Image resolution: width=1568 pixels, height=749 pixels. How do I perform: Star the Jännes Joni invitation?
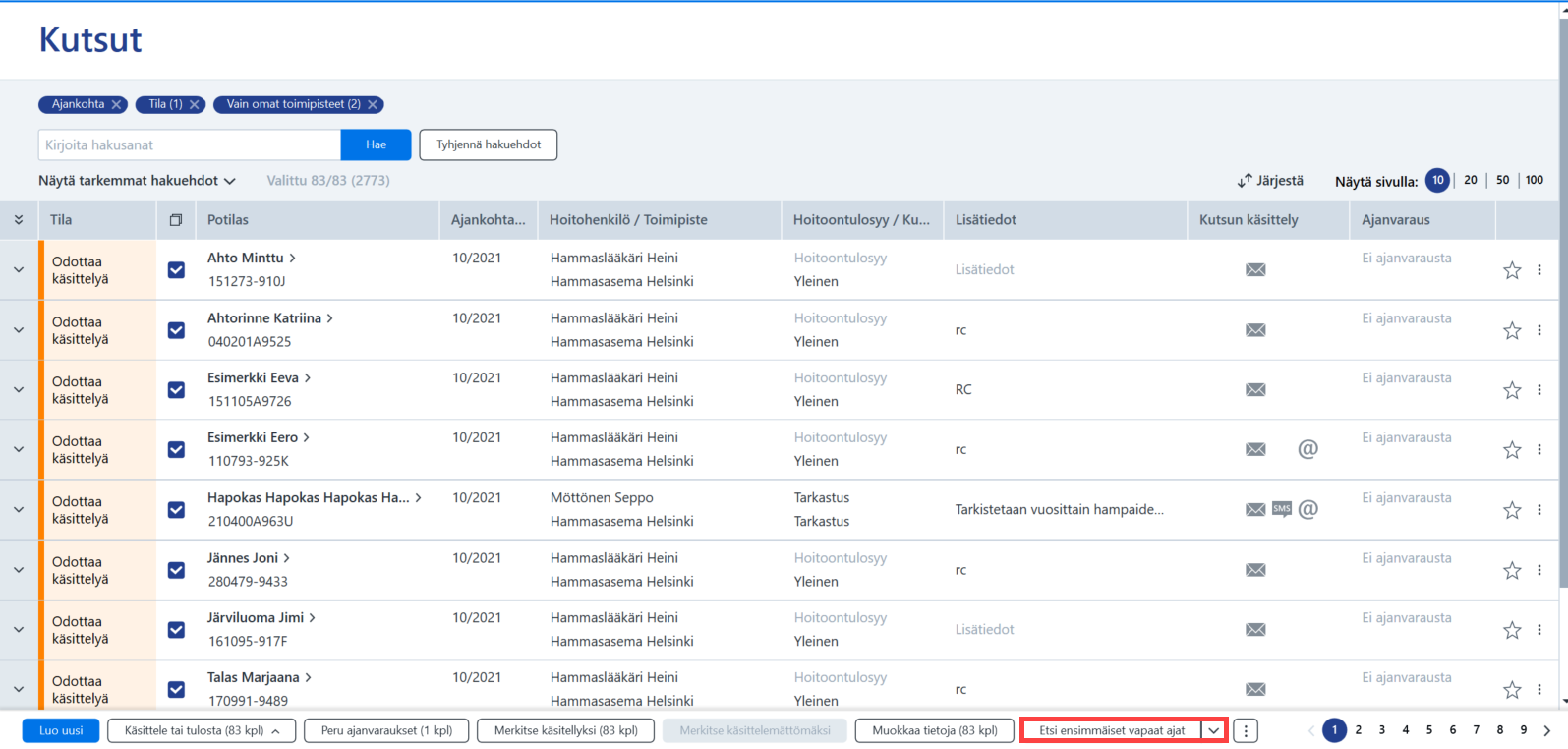pyautogui.click(x=1512, y=570)
